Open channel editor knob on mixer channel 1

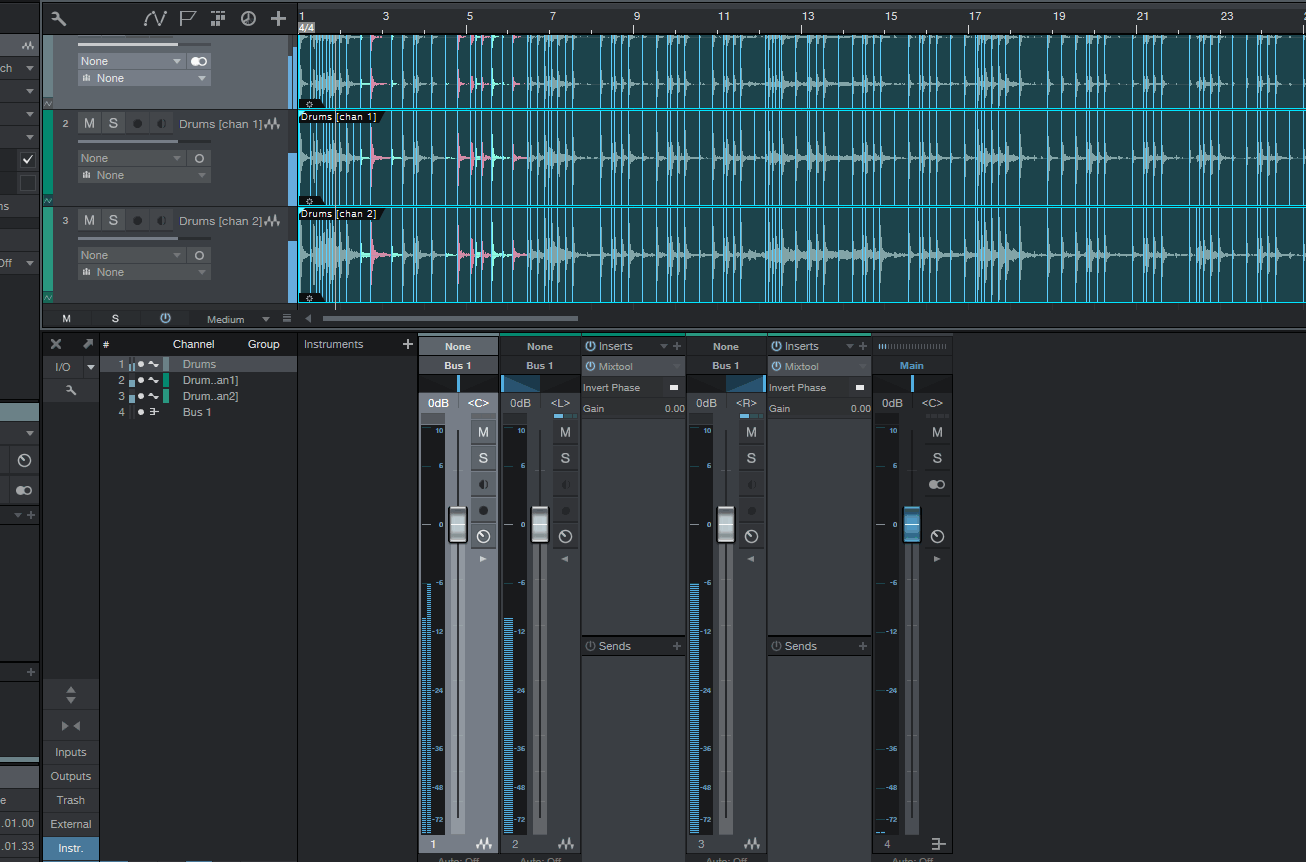click(484, 537)
